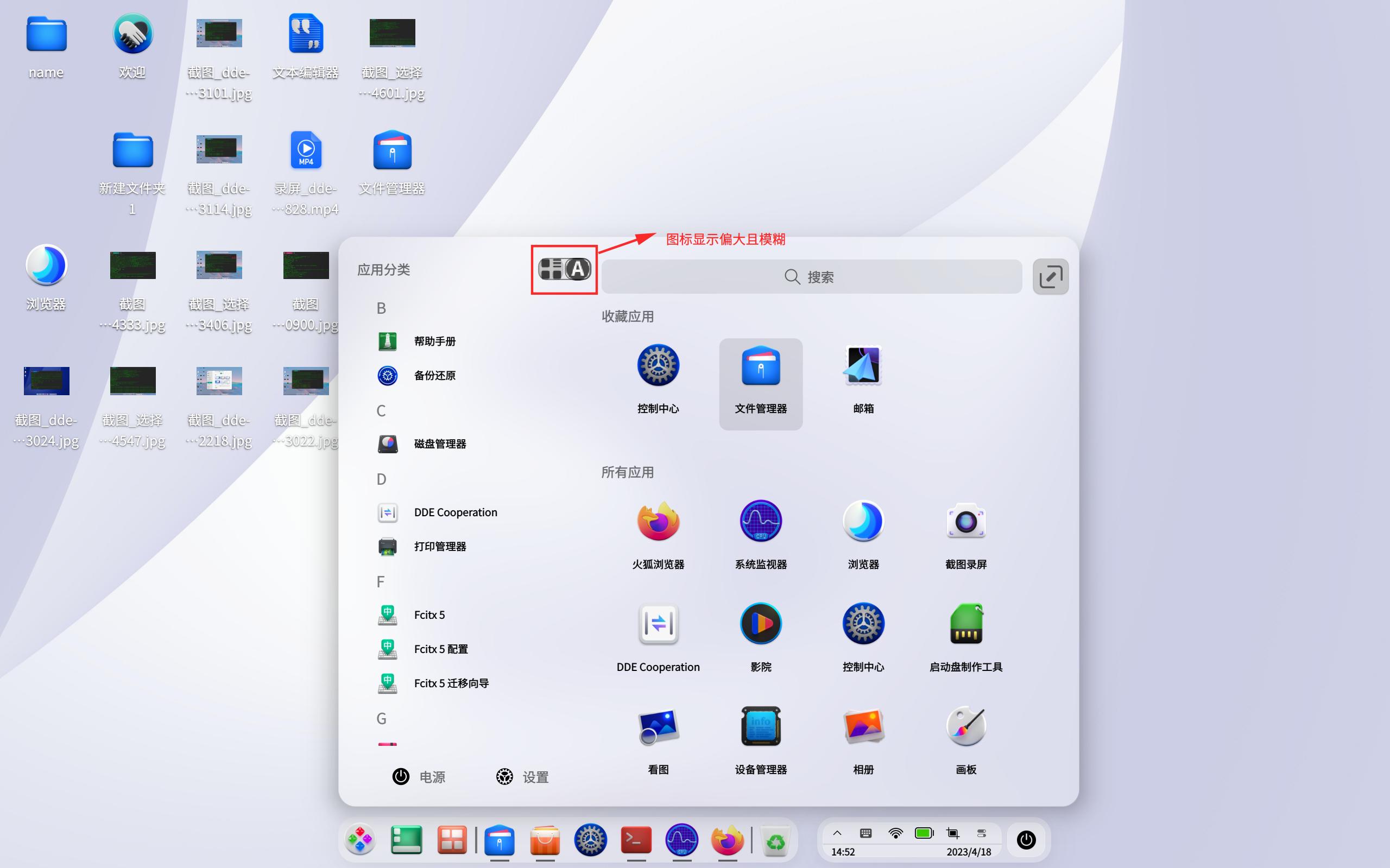Select 文本编辑器 desktop shortcut
The width and height of the screenshot is (1390, 868).
click(306, 47)
